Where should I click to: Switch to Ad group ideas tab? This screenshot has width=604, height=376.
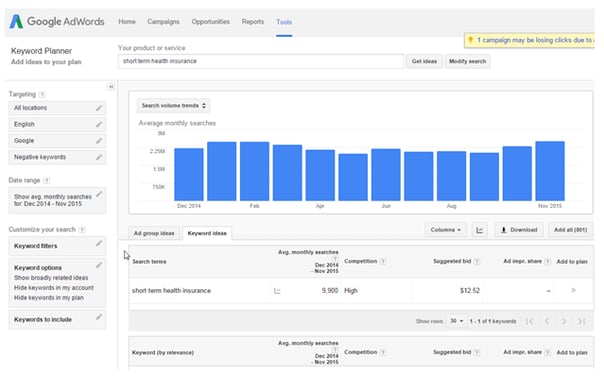[154, 233]
